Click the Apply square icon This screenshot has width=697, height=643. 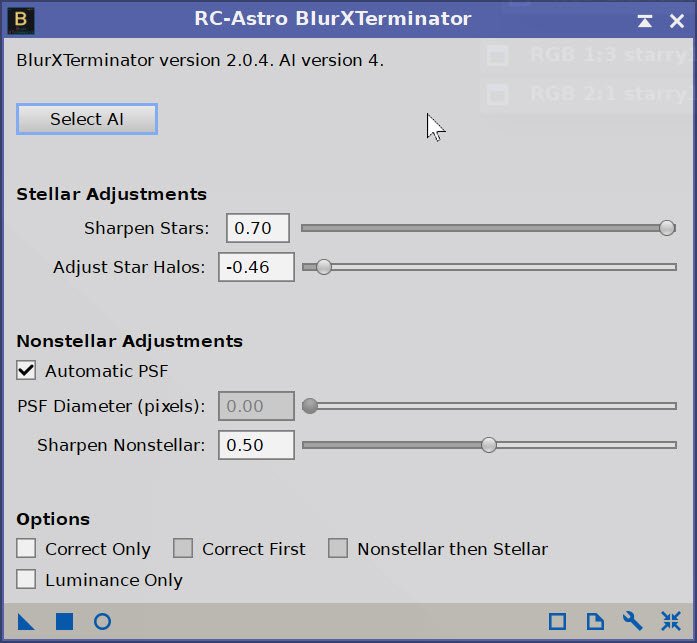pos(64,621)
